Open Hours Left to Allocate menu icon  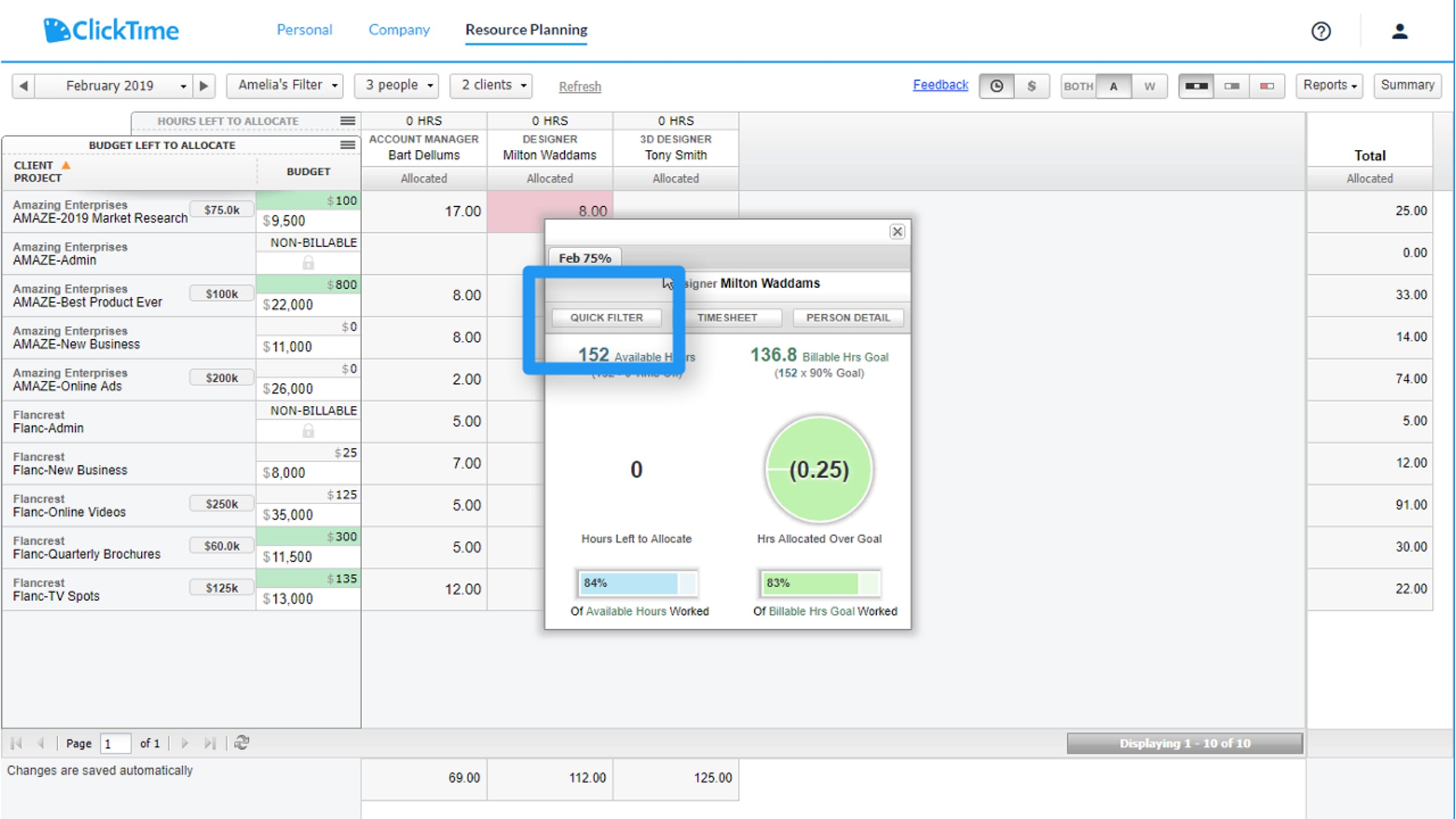348,121
